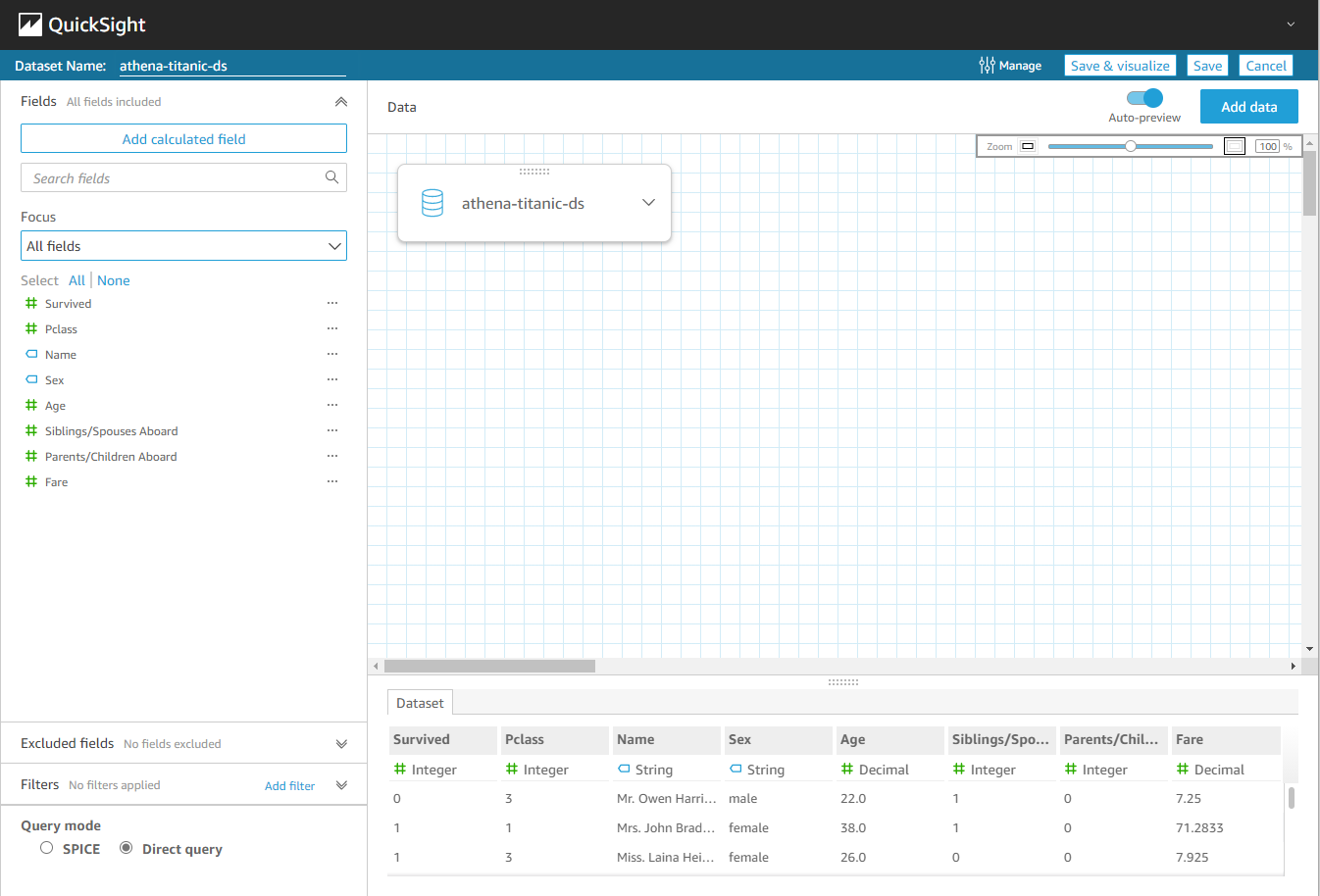
Task: Open the account menu chevron in the header
Action: click(1291, 25)
